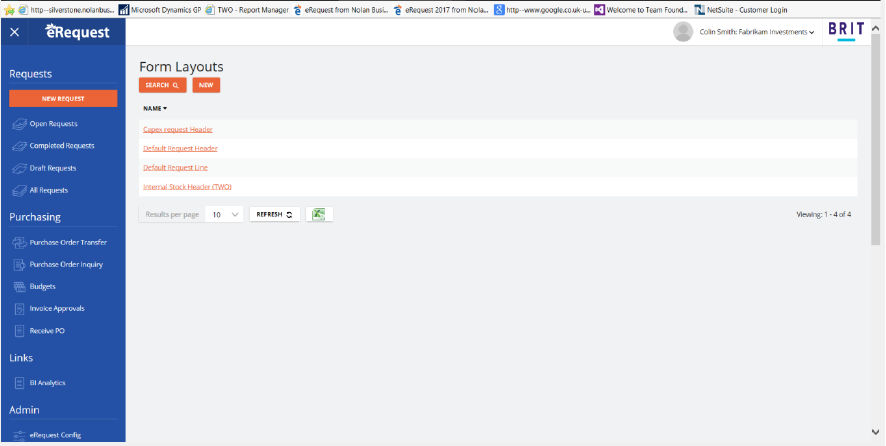
Task: Sort by the NAME column arrow
Action: [165, 108]
